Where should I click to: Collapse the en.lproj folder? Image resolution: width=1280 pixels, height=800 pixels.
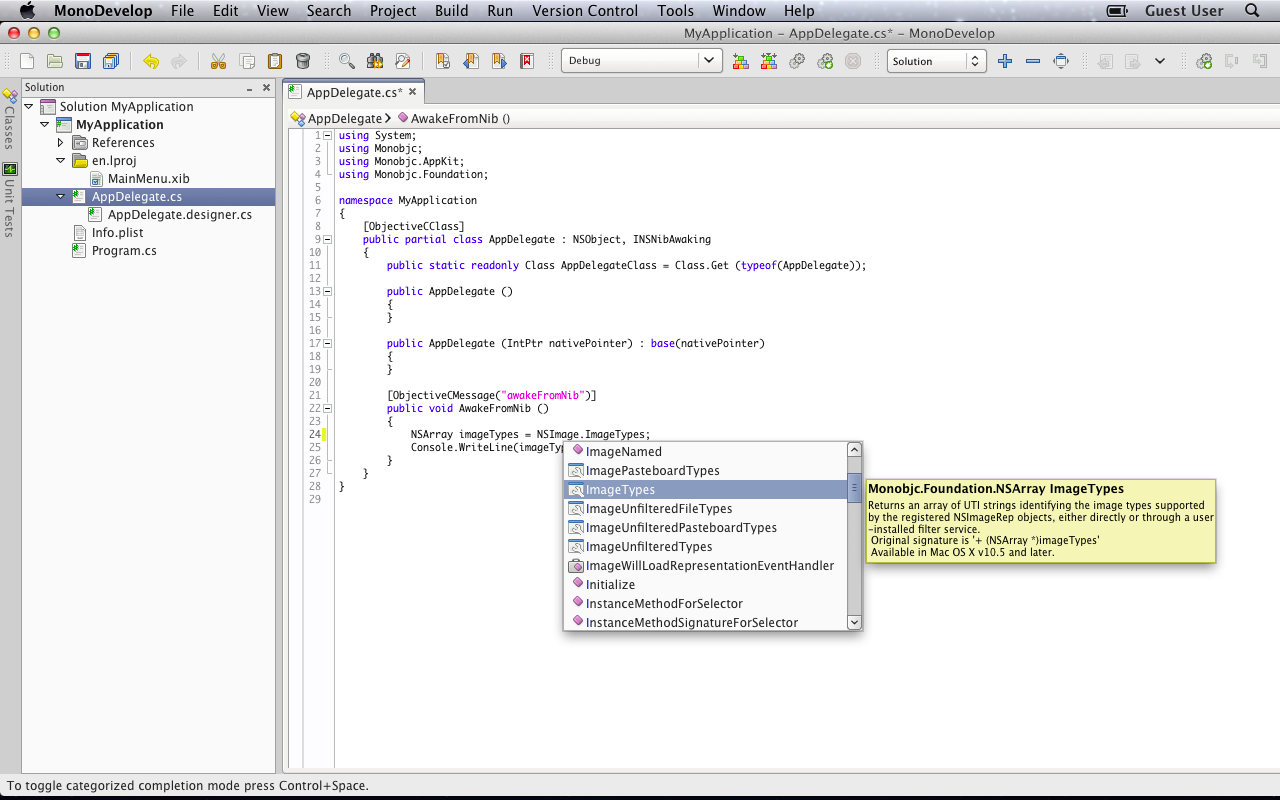(60, 161)
